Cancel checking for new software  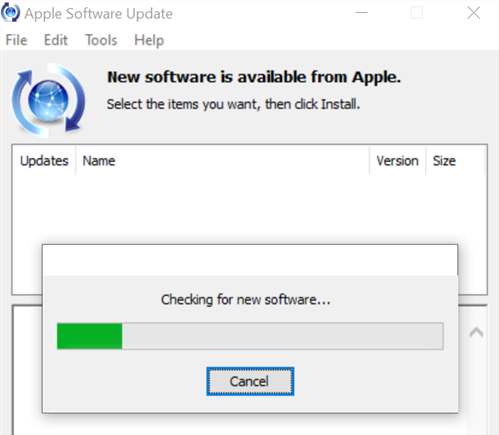(250, 381)
